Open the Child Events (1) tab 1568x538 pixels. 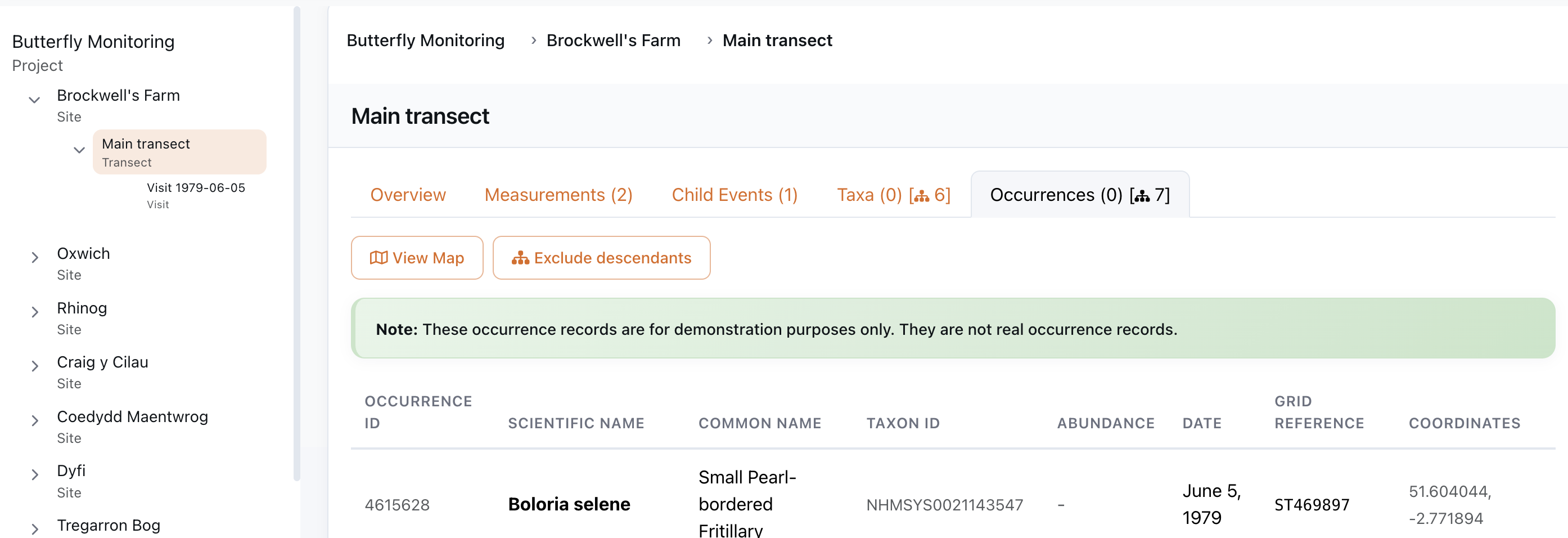pos(735,195)
